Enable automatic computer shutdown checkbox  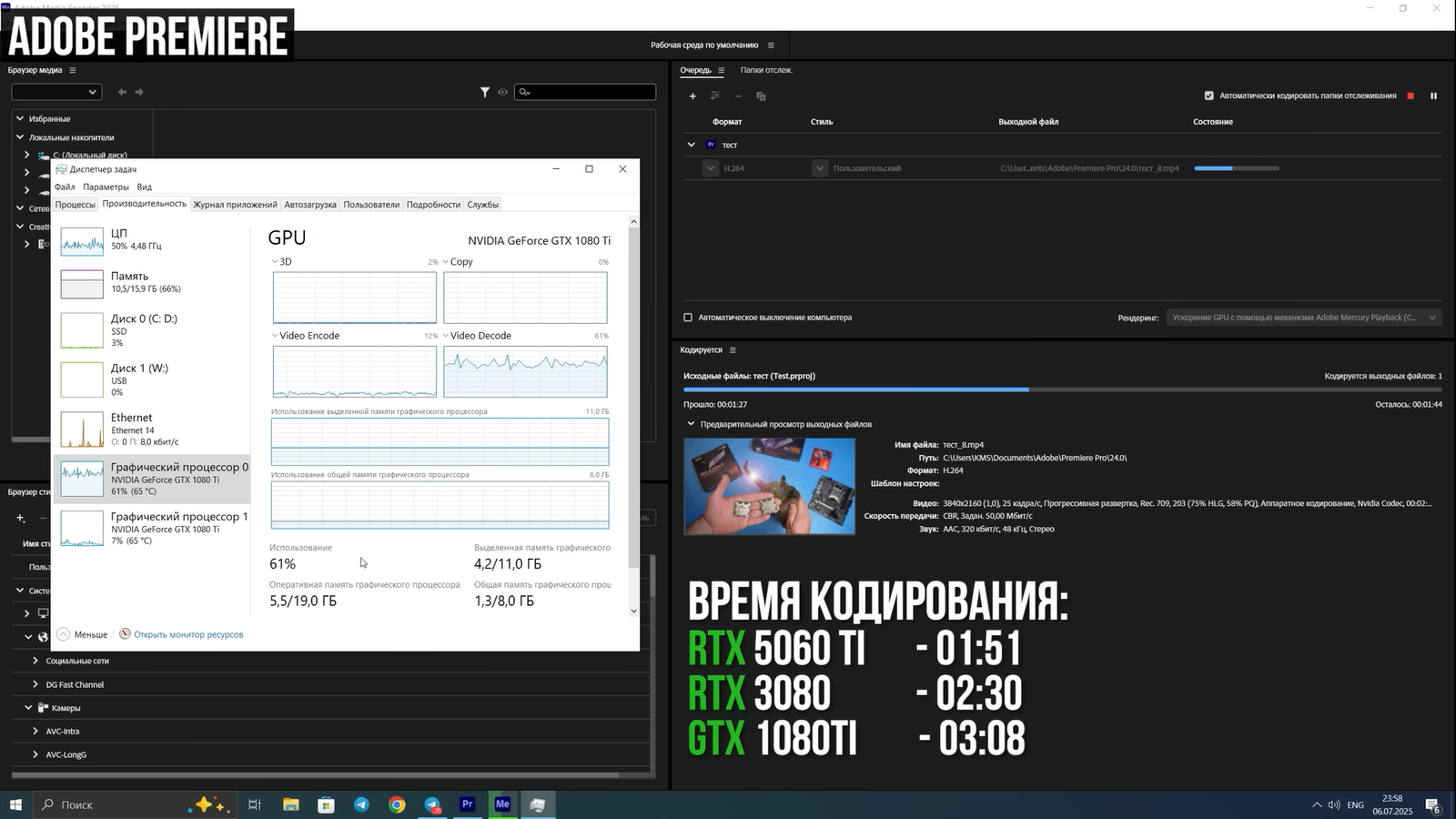point(688,318)
